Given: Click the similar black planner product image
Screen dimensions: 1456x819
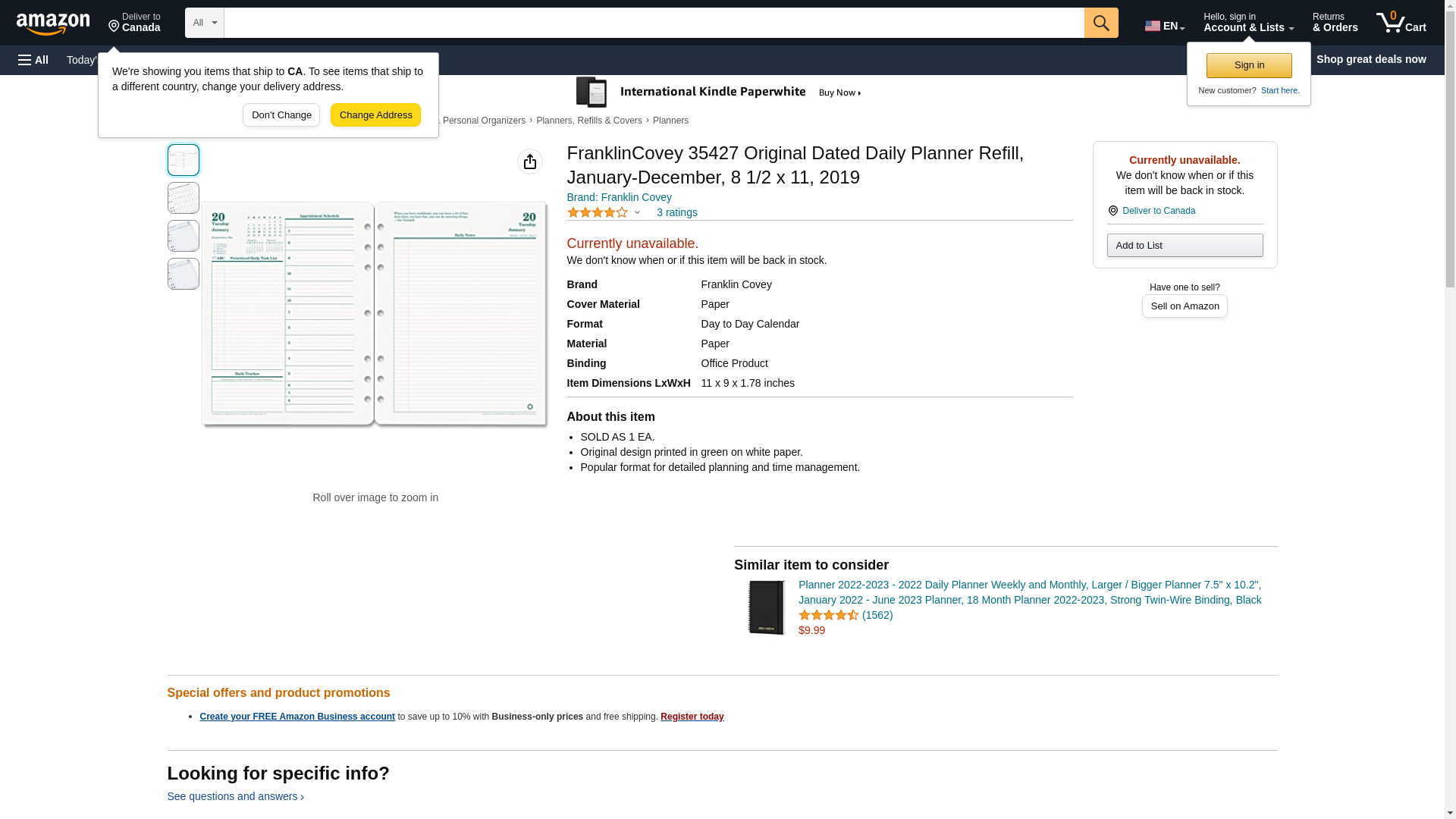Looking at the screenshot, I should pos(766,607).
